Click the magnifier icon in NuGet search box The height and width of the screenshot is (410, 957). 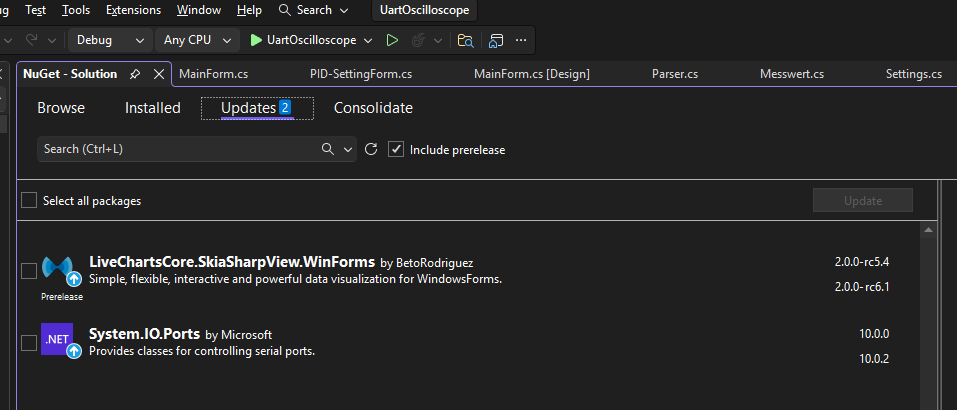(328, 149)
